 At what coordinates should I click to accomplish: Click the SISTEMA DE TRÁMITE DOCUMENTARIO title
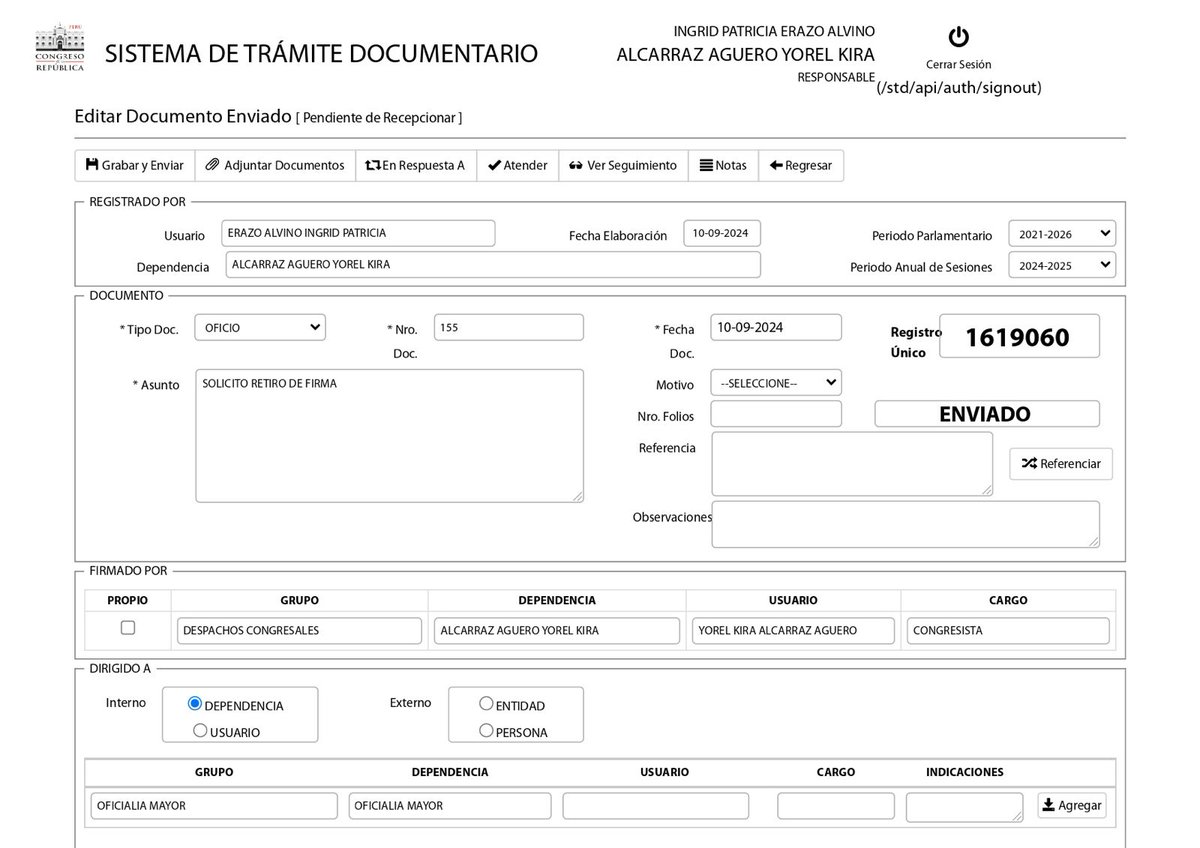coord(321,54)
